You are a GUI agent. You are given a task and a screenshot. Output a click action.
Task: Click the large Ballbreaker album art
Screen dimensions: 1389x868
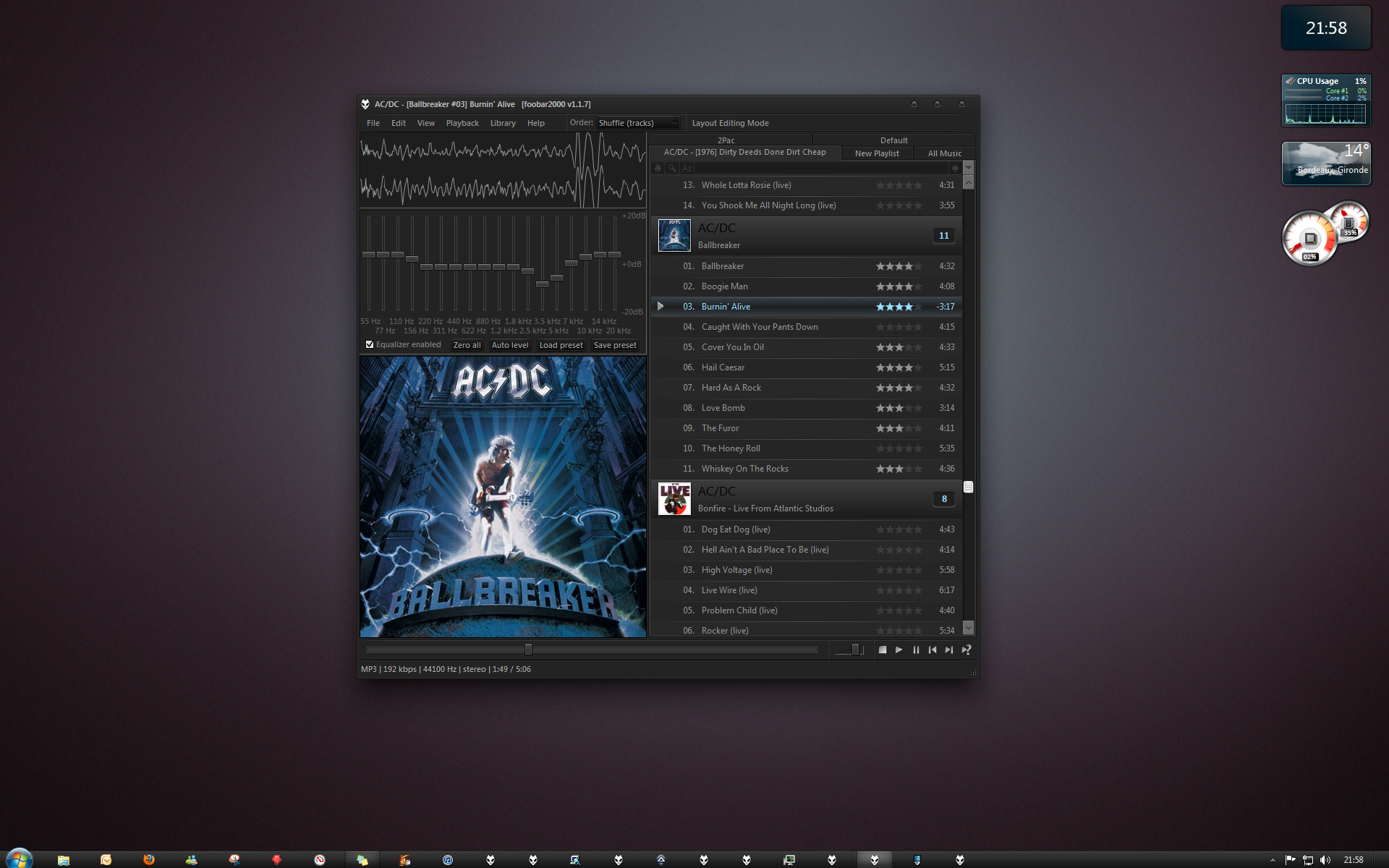coord(503,497)
